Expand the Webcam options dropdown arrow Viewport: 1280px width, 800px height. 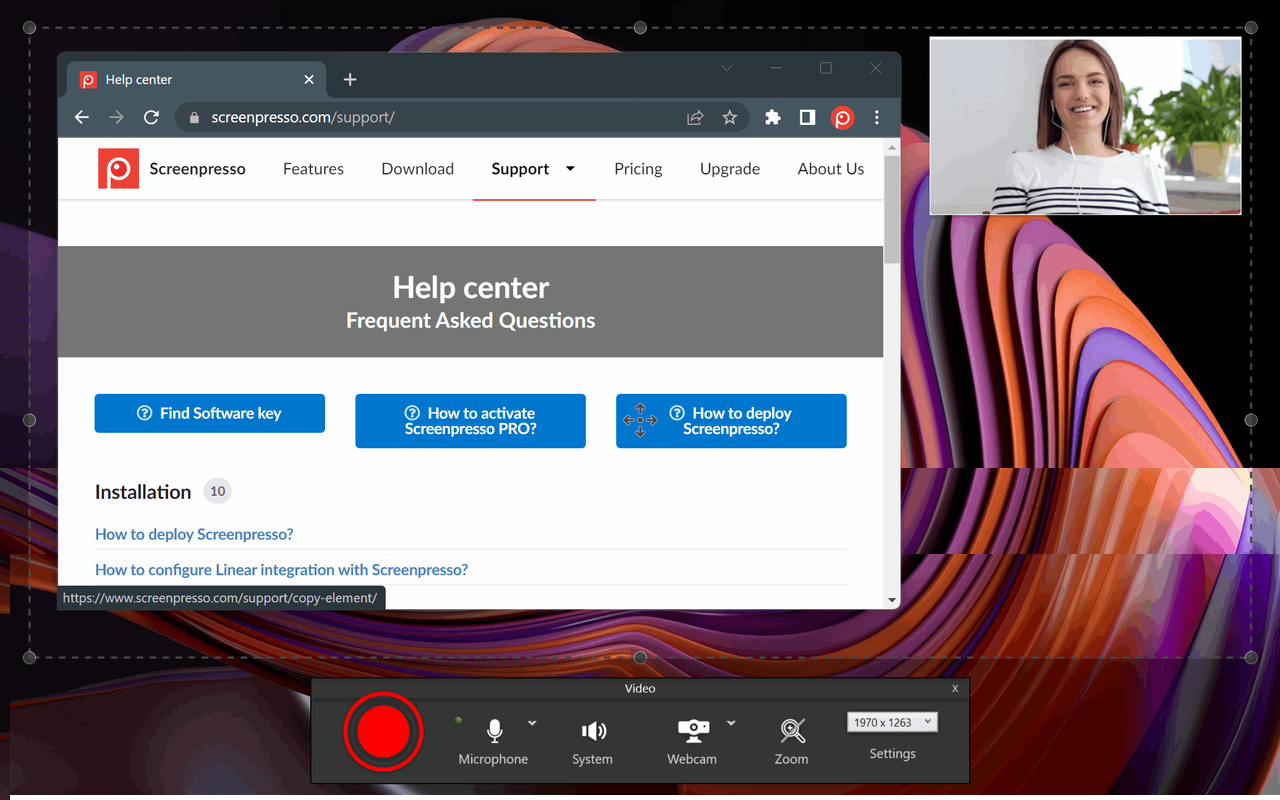730,722
